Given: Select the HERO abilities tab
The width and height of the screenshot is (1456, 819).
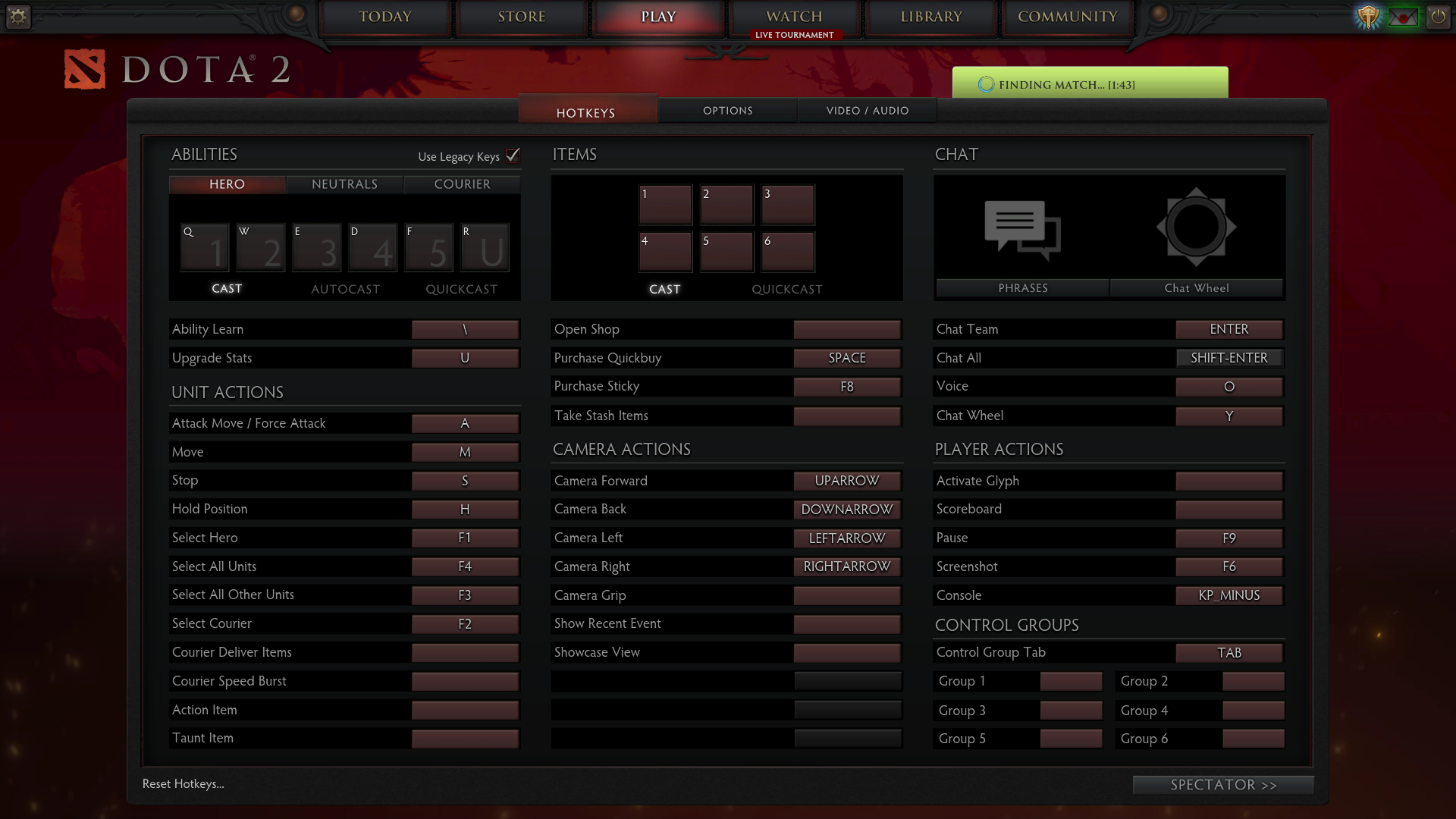Looking at the screenshot, I should pyautogui.click(x=226, y=183).
